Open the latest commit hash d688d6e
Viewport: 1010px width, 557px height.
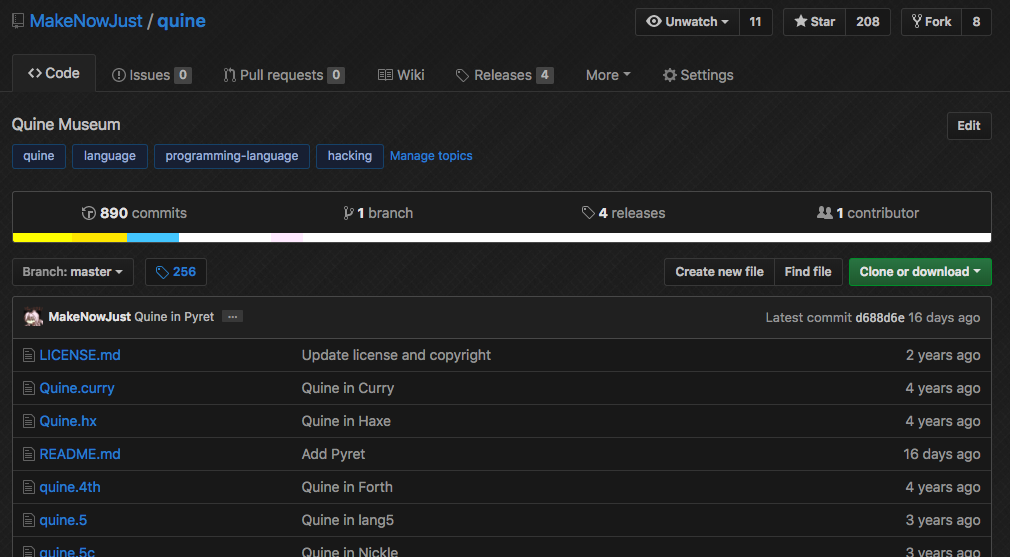pos(879,317)
